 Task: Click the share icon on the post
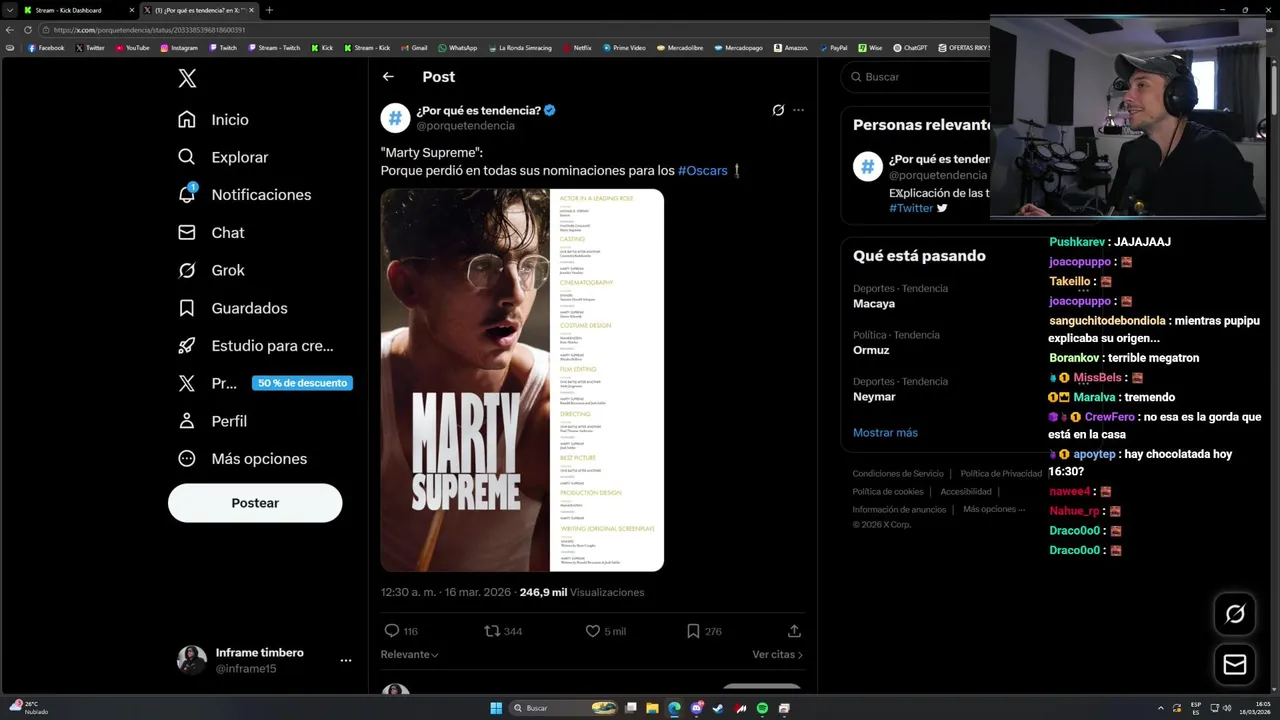click(794, 631)
